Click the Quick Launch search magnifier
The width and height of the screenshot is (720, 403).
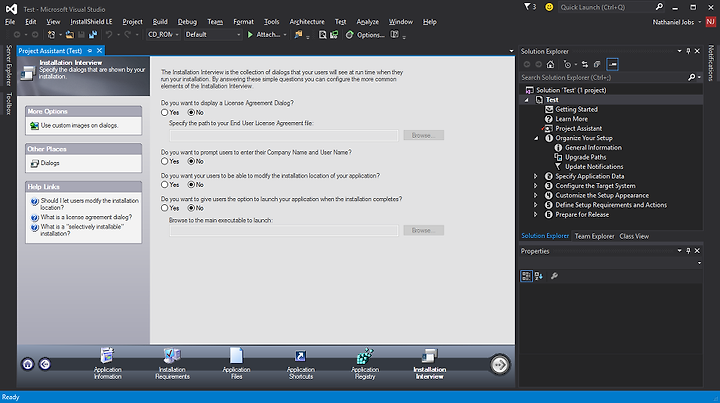point(659,7)
